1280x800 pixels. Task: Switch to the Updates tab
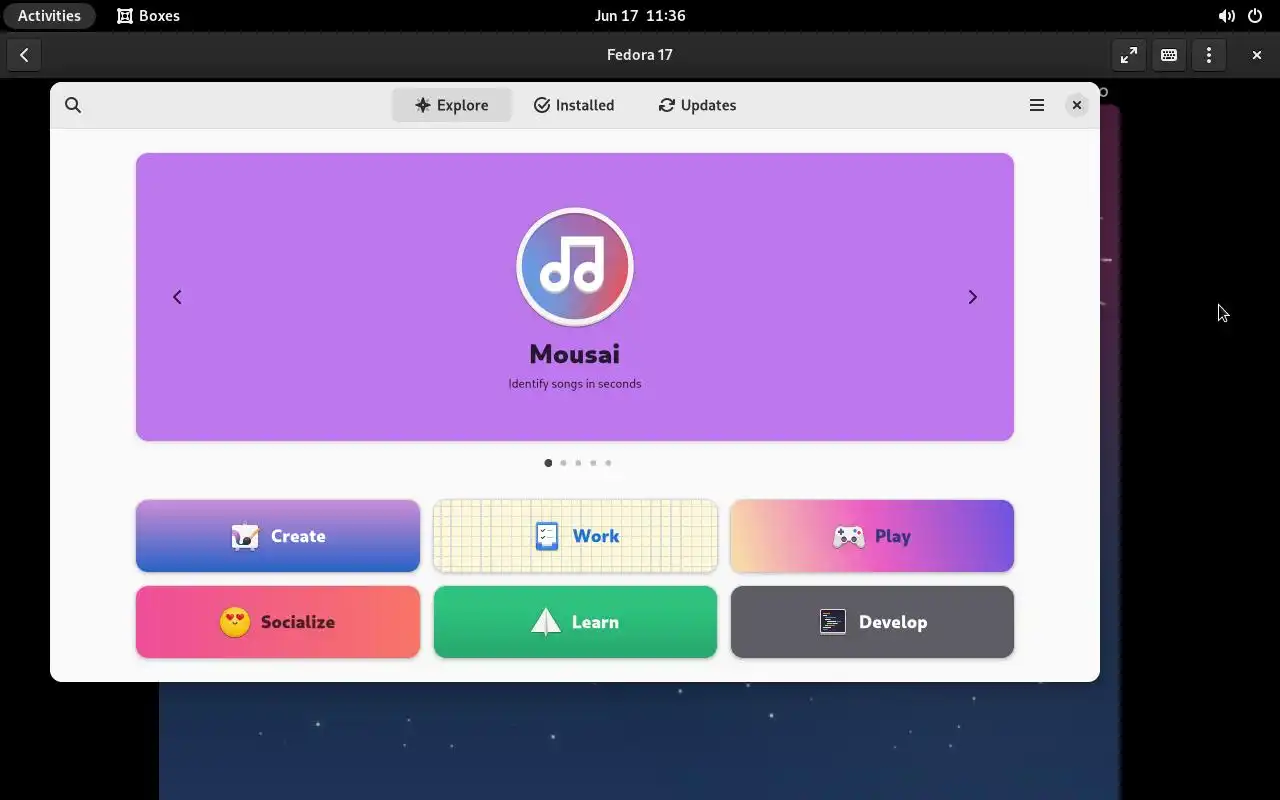tap(697, 105)
